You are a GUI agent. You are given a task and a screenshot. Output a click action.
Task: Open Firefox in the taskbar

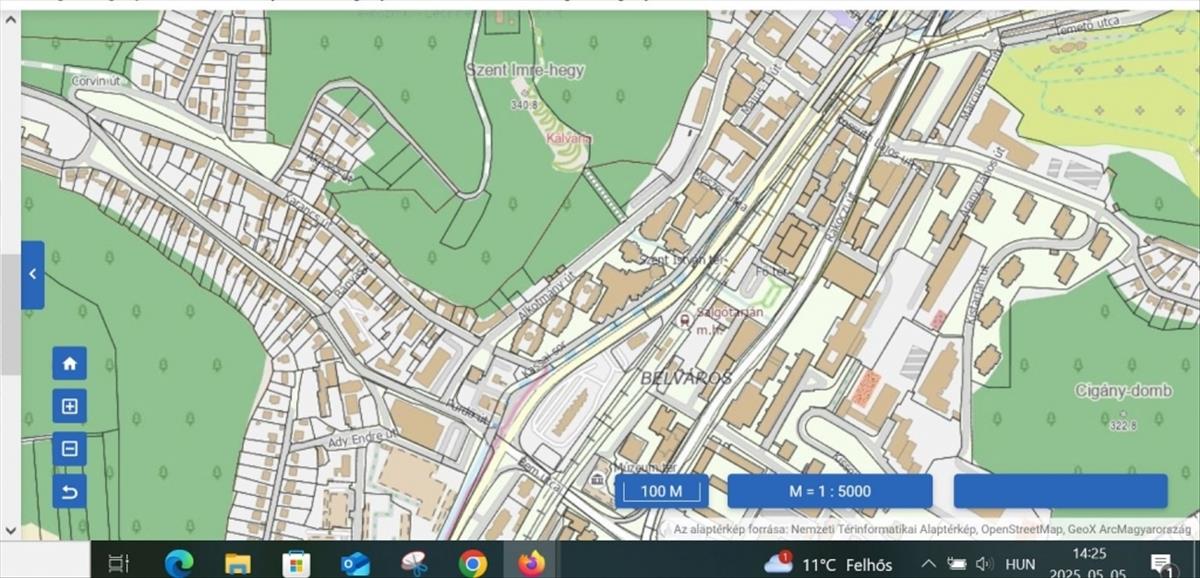coord(530,563)
